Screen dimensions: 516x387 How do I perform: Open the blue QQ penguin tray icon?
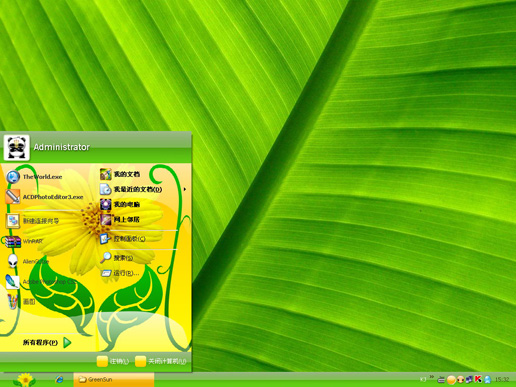tap(487, 379)
